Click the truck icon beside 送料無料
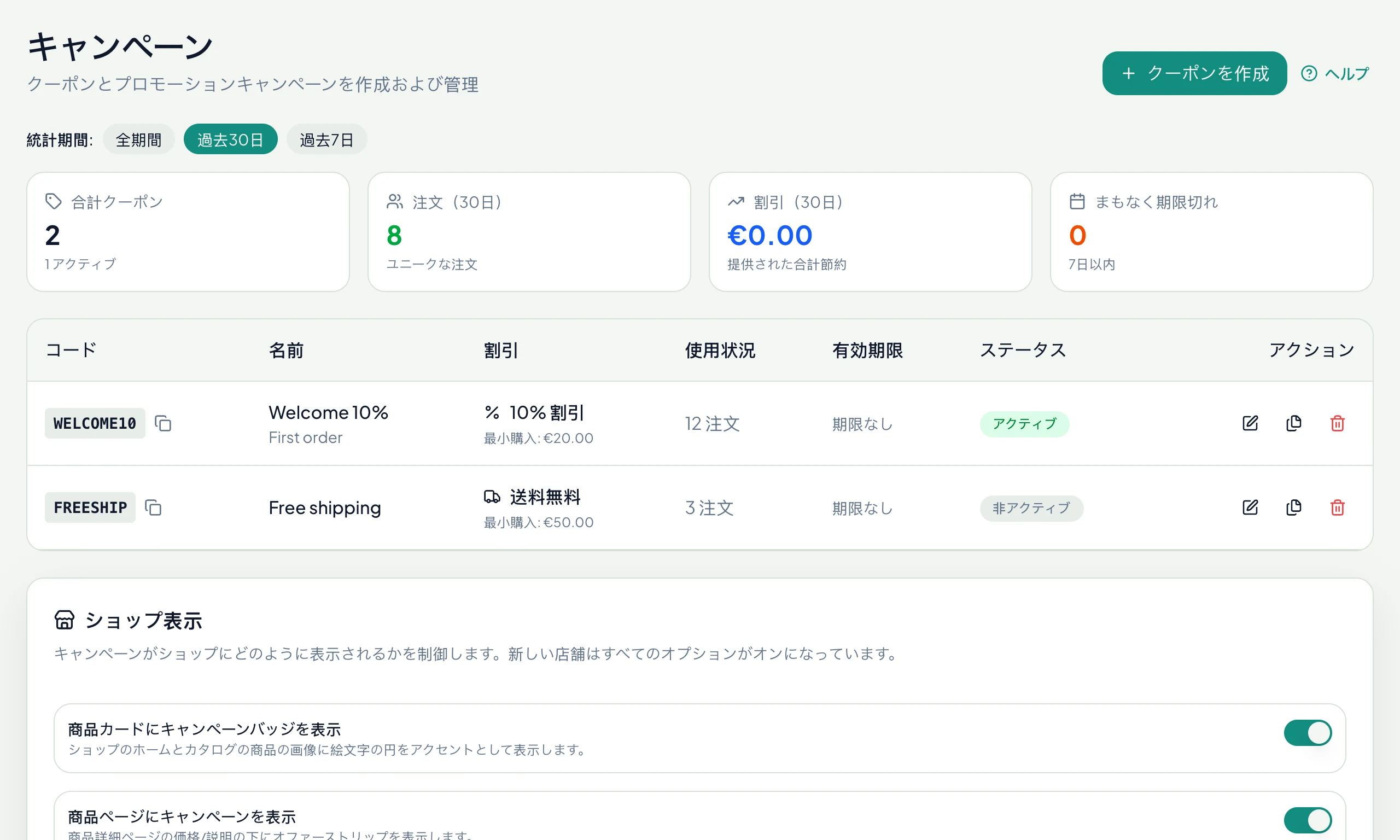This screenshot has width=1400, height=840. [492, 497]
